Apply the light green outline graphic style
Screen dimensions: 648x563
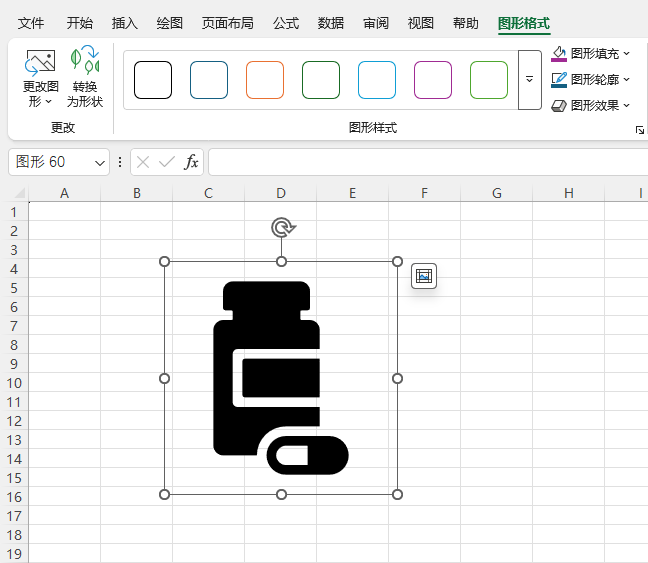pyautogui.click(x=489, y=80)
